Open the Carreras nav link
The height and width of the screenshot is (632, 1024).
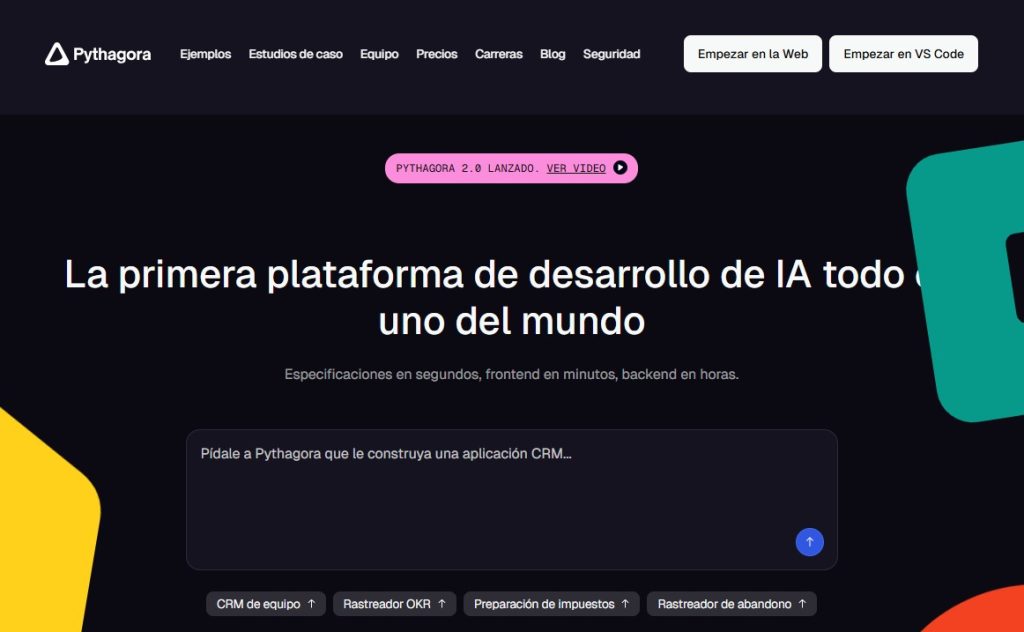coord(498,54)
